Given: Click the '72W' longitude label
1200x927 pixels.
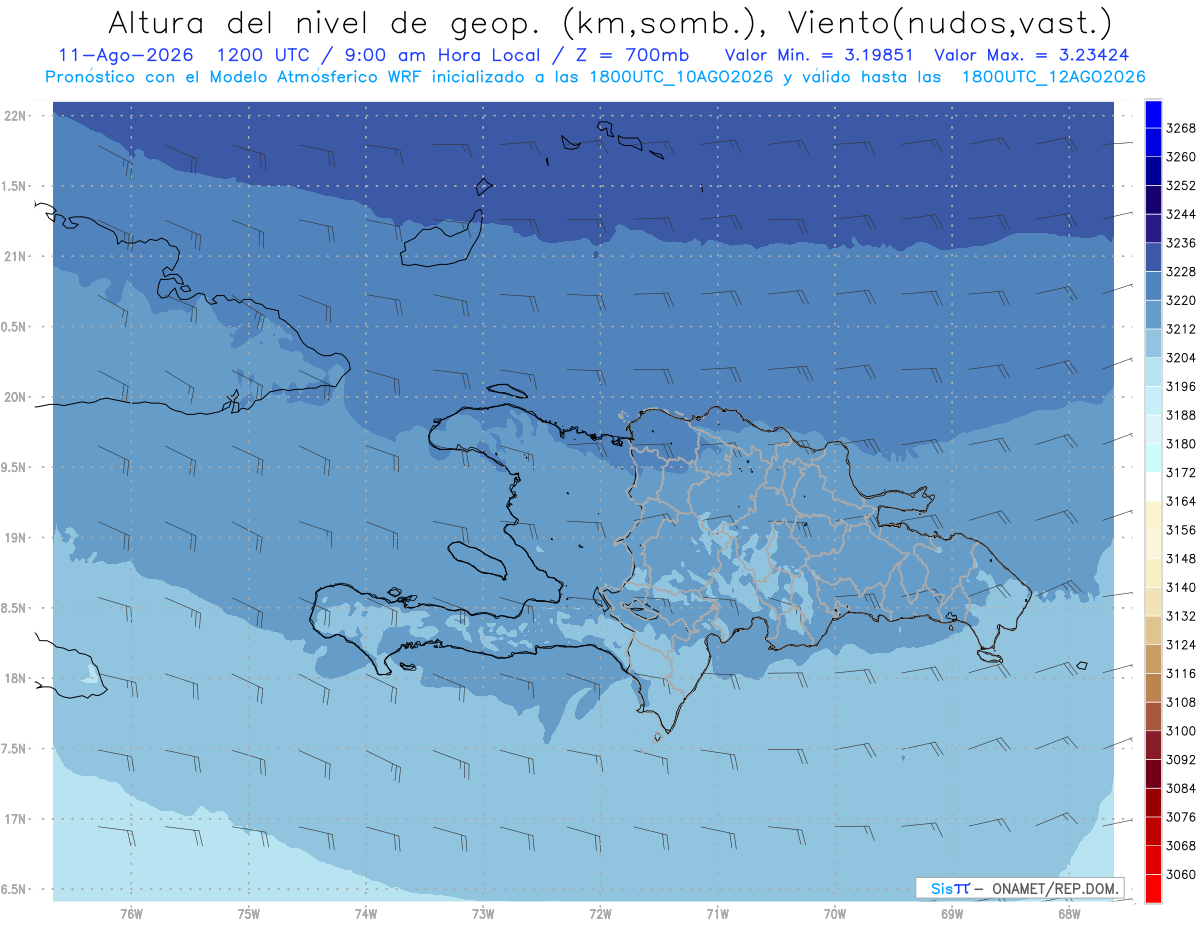Looking at the screenshot, I should tap(600, 914).
